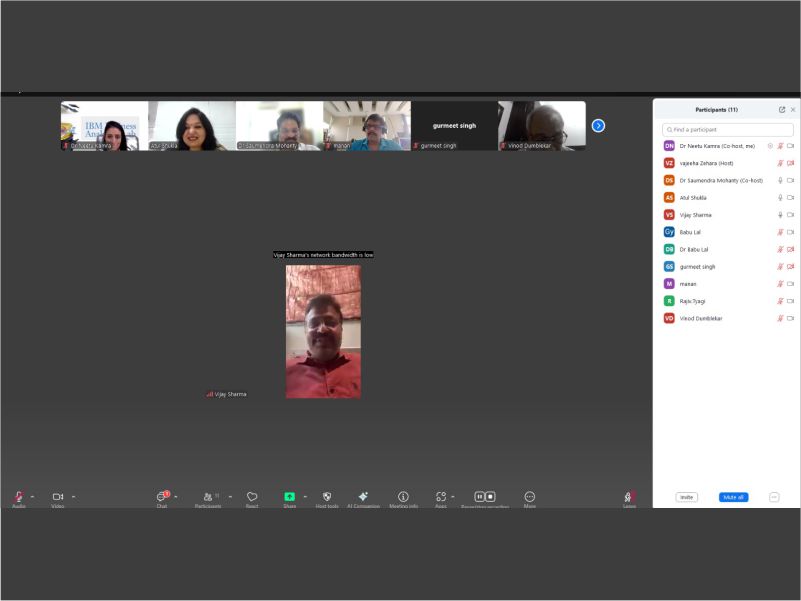Click the Invite button
Image resolution: width=801 pixels, height=601 pixels.
(686, 497)
